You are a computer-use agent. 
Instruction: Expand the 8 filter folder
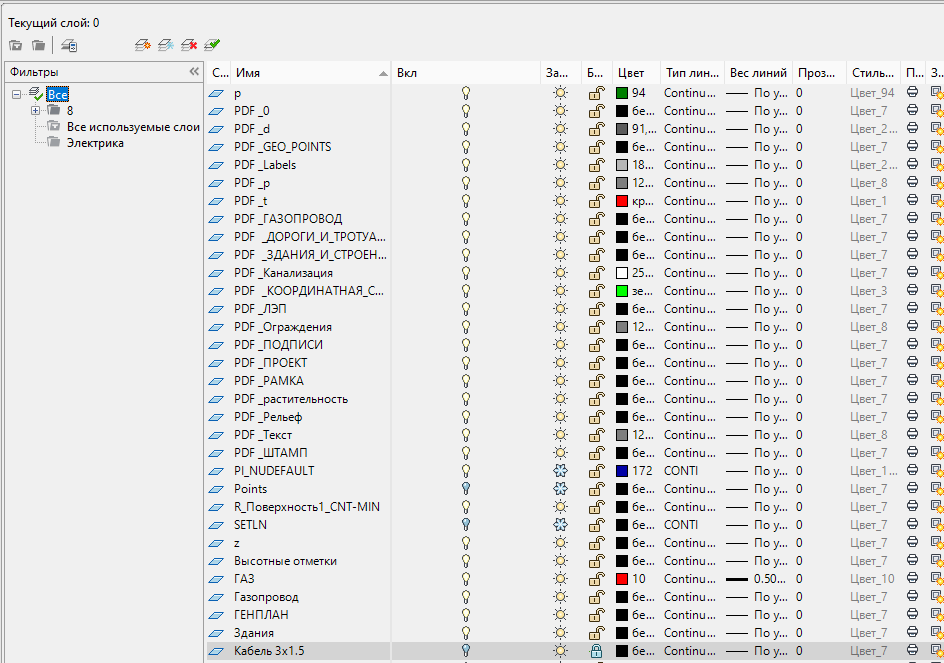tap(36, 111)
